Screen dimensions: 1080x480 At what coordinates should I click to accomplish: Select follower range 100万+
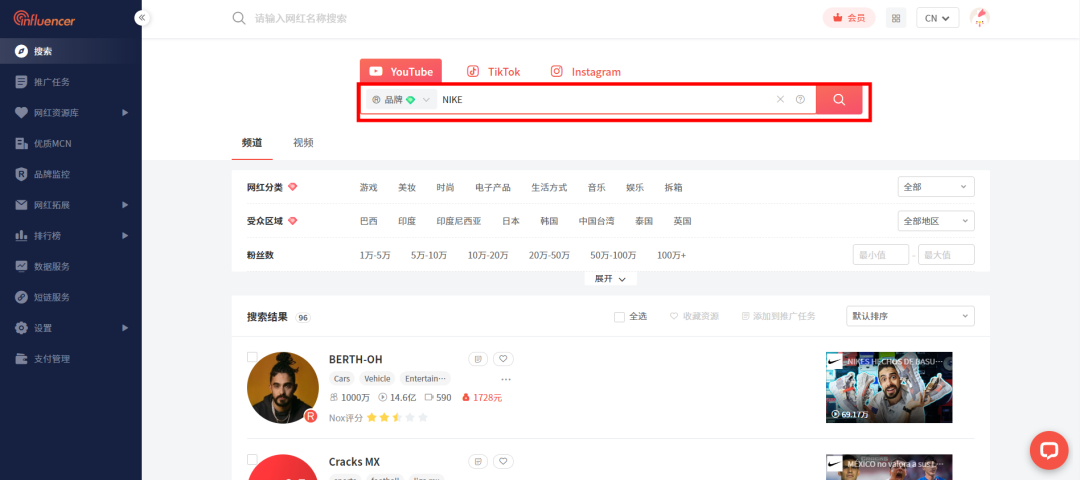pyautogui.click(x=672, y=255)
